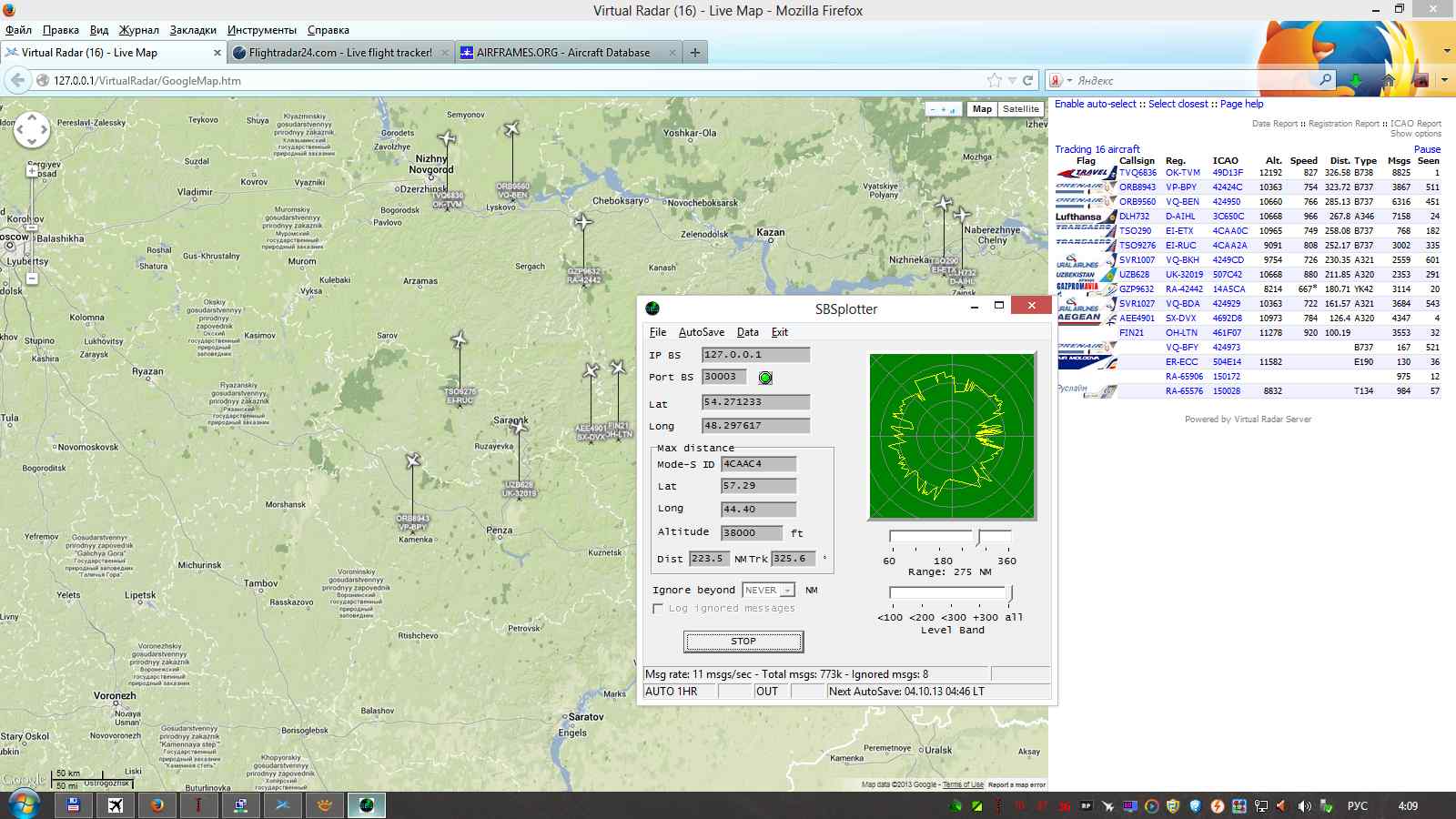Click the STOP button in SBSplotter

[x=743, y=642]
